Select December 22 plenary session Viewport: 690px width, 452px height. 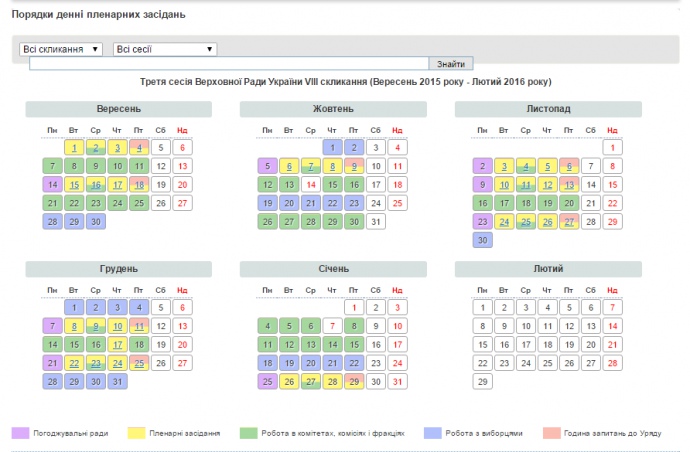click(74, 363)
